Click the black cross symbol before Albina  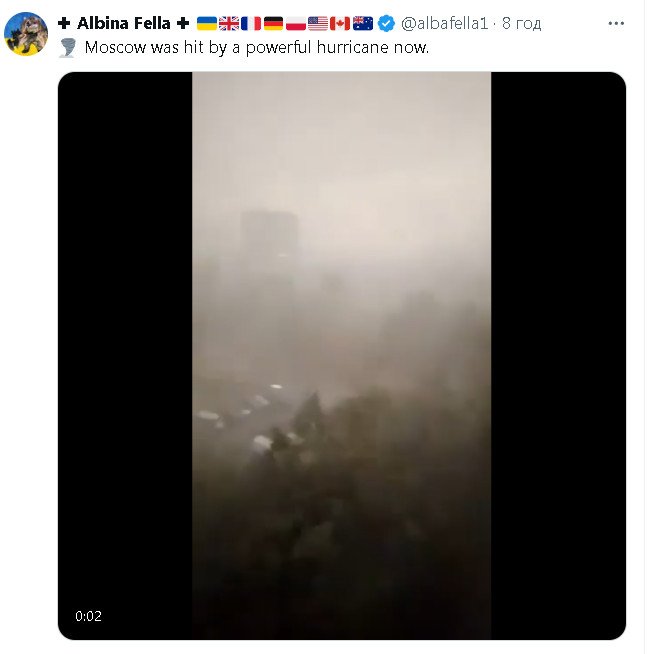click(x=64, y=23)
